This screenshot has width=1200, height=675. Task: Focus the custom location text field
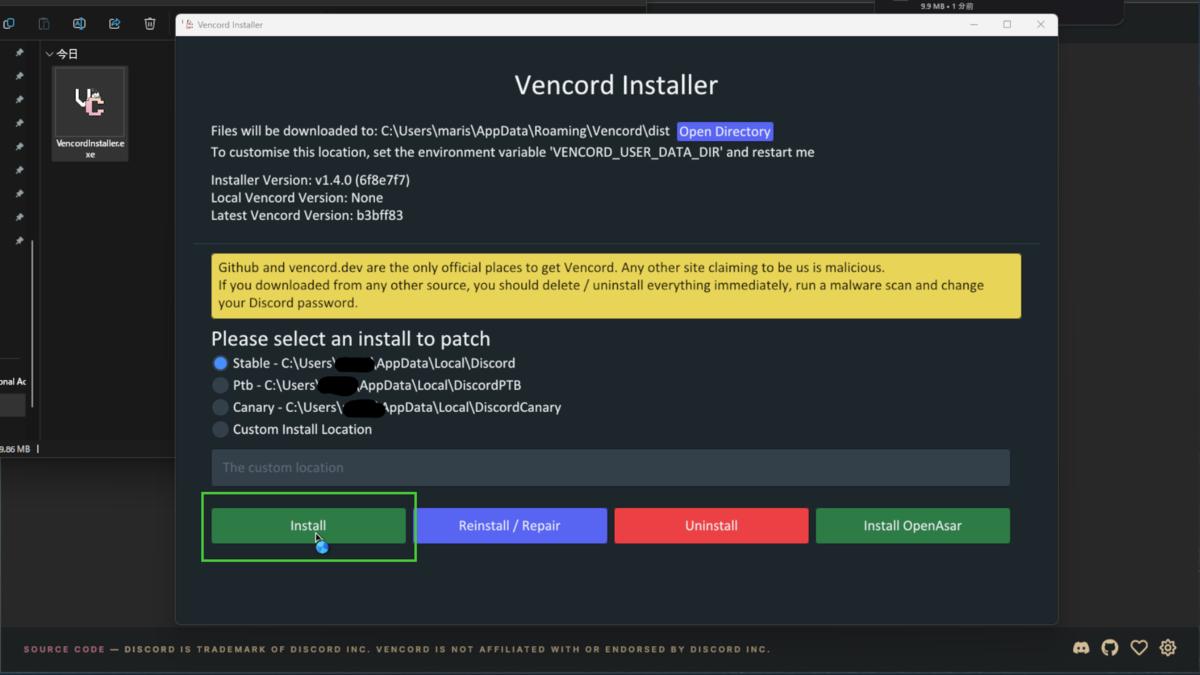pos(610,467)
